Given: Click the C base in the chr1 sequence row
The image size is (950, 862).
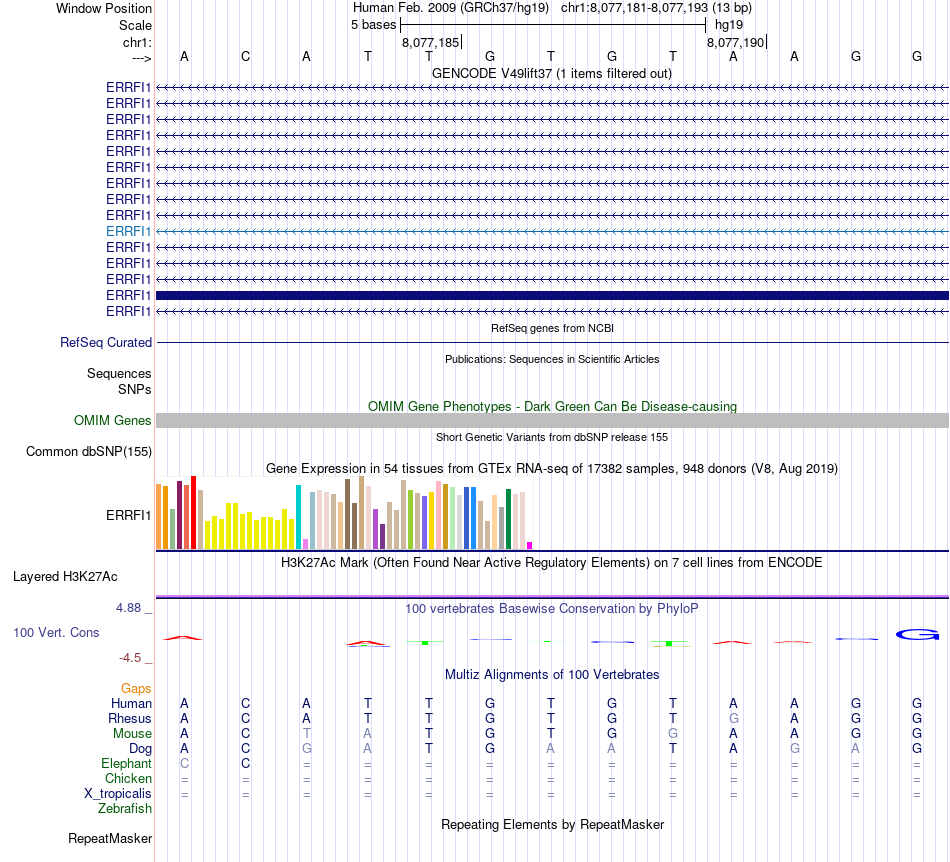Looking at the screenshot, I should (245, 56).
